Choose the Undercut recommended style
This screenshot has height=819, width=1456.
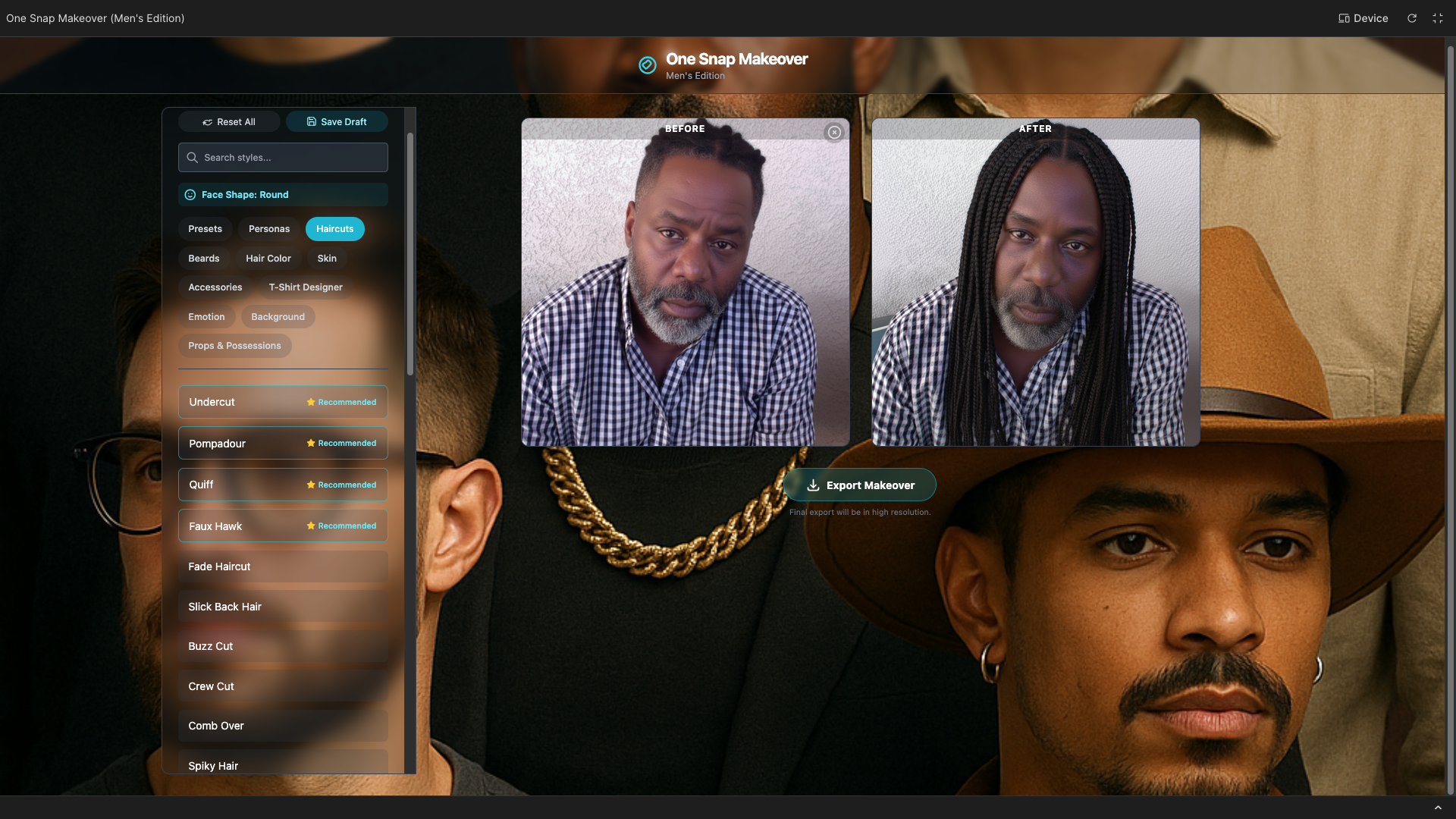click(283, 402)
